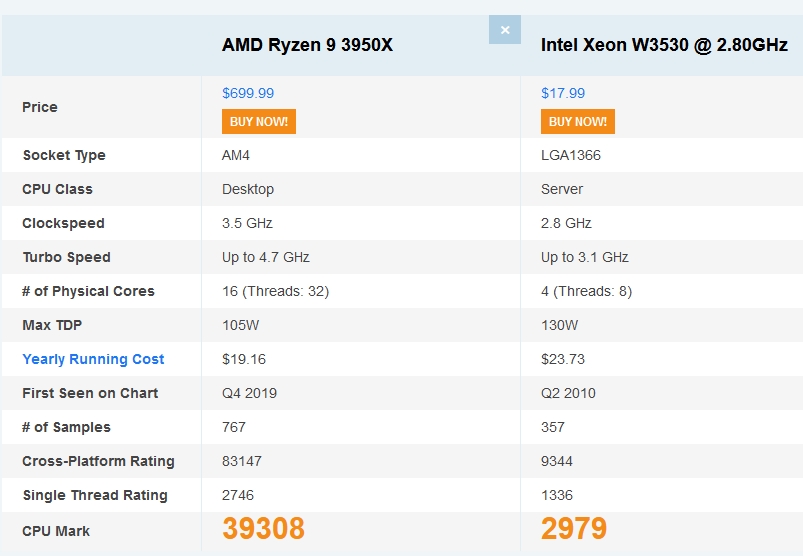Click the # of Physical Cores label
This screenshot has height=556, width=803.
coord(88,291)
